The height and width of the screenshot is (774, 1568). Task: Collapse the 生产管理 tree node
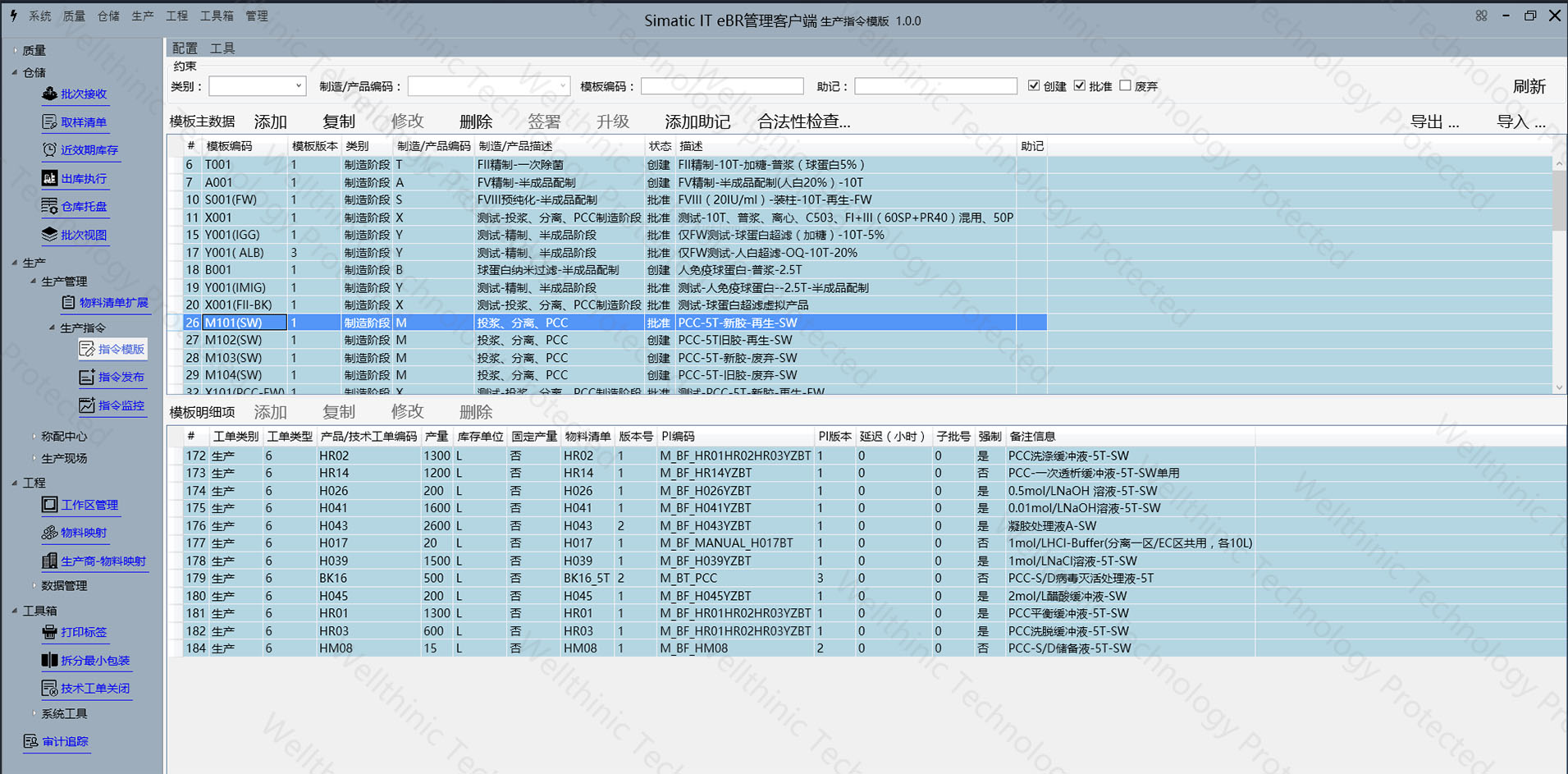coord(34,282)
